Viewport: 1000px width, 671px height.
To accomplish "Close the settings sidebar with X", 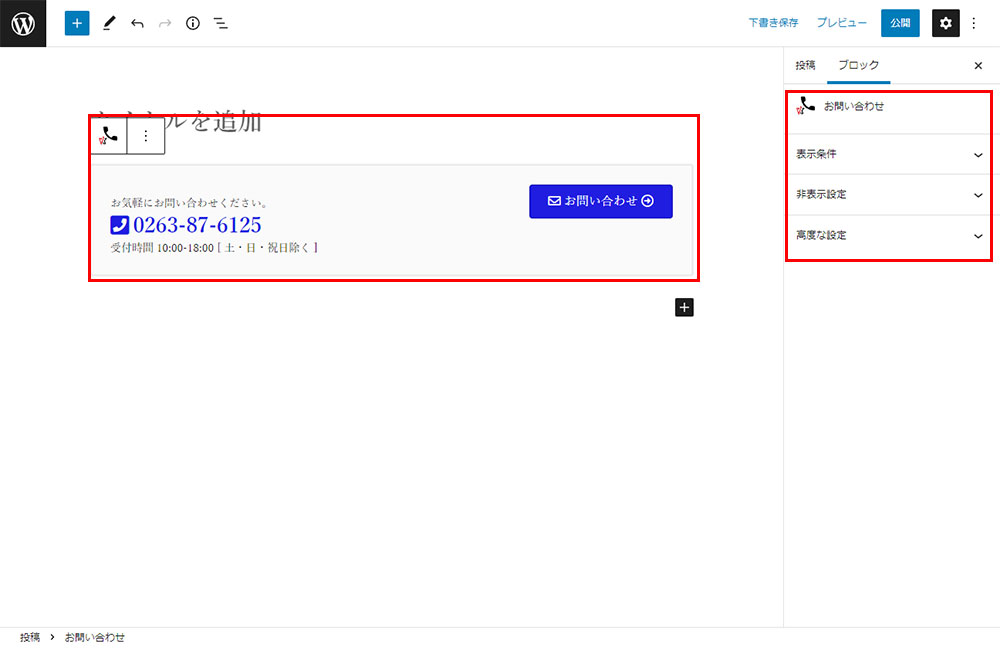I will 978,66.
